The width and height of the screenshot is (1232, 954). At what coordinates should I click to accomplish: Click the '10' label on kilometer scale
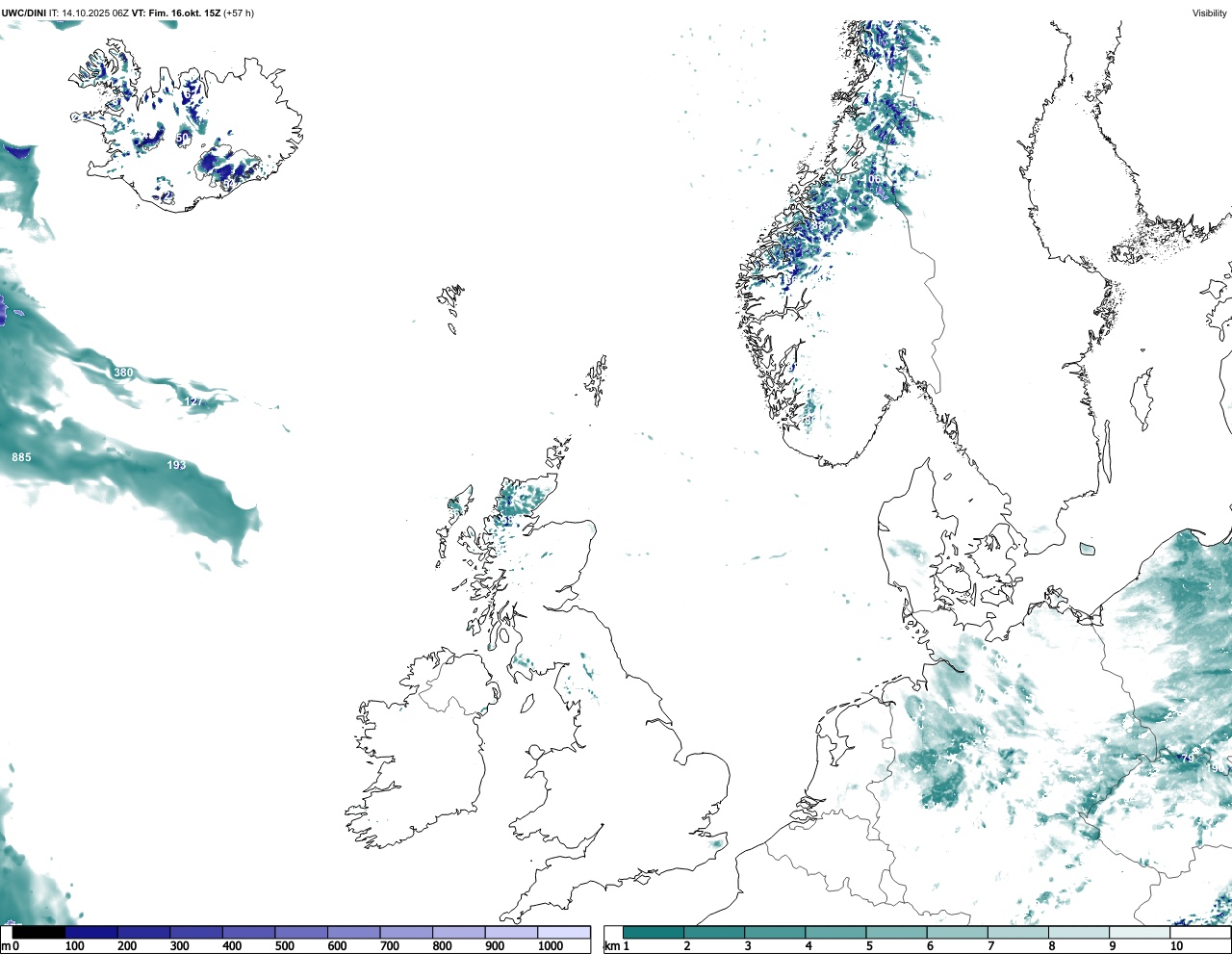point(1176,946)
